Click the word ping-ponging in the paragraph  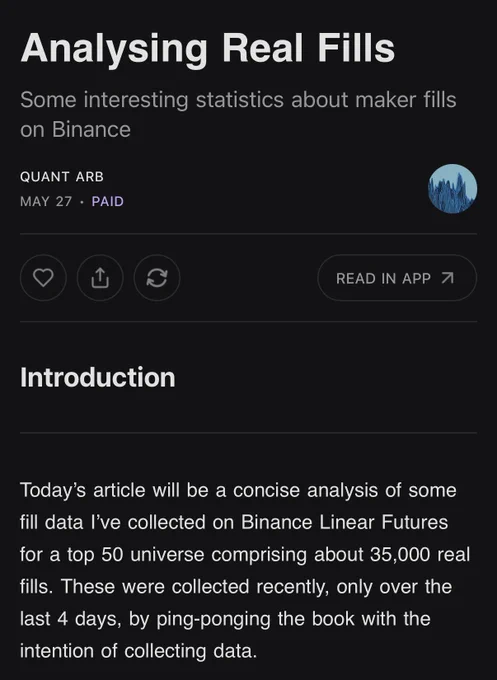point(213,619)
